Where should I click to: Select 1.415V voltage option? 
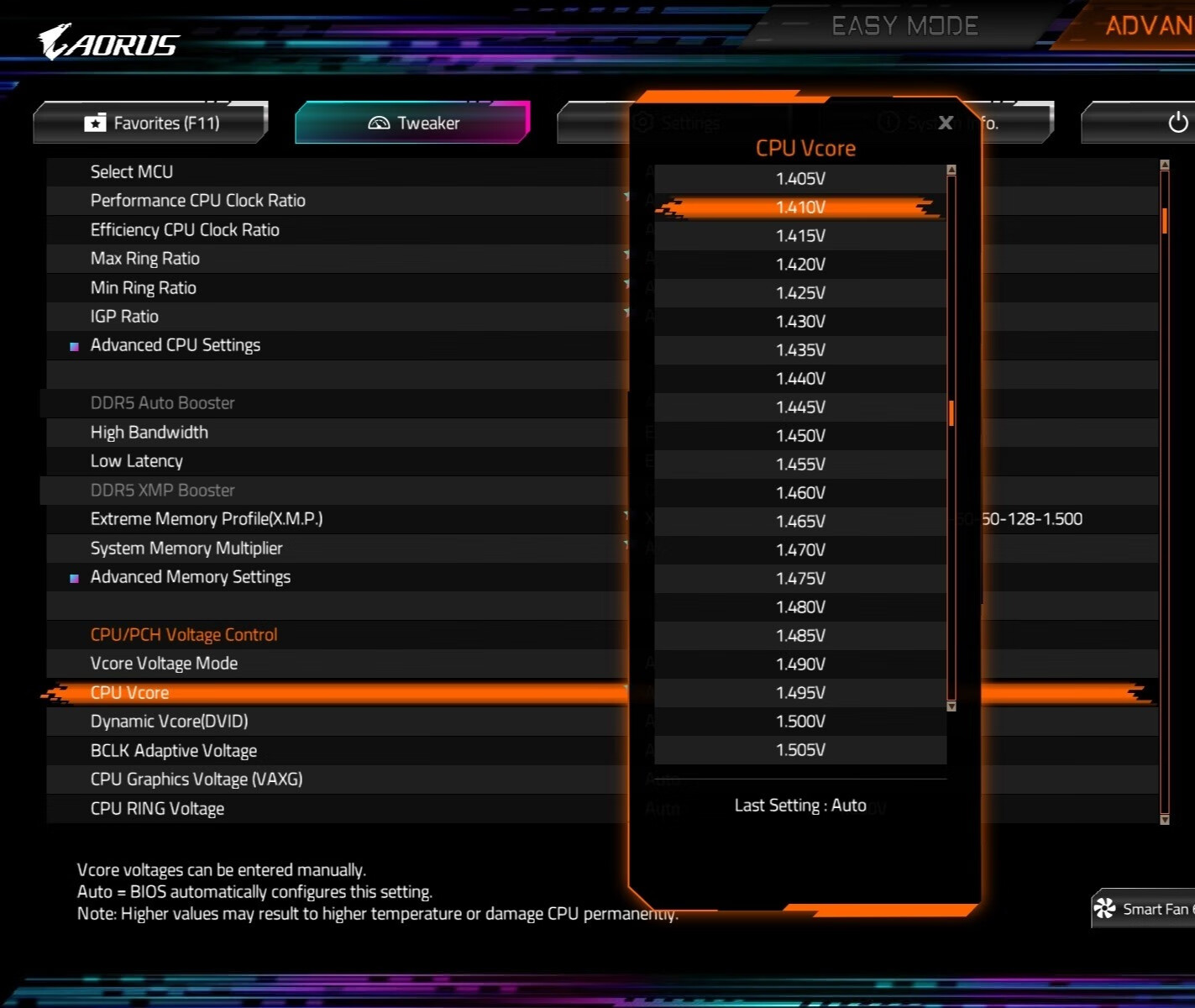coord(800,235)
